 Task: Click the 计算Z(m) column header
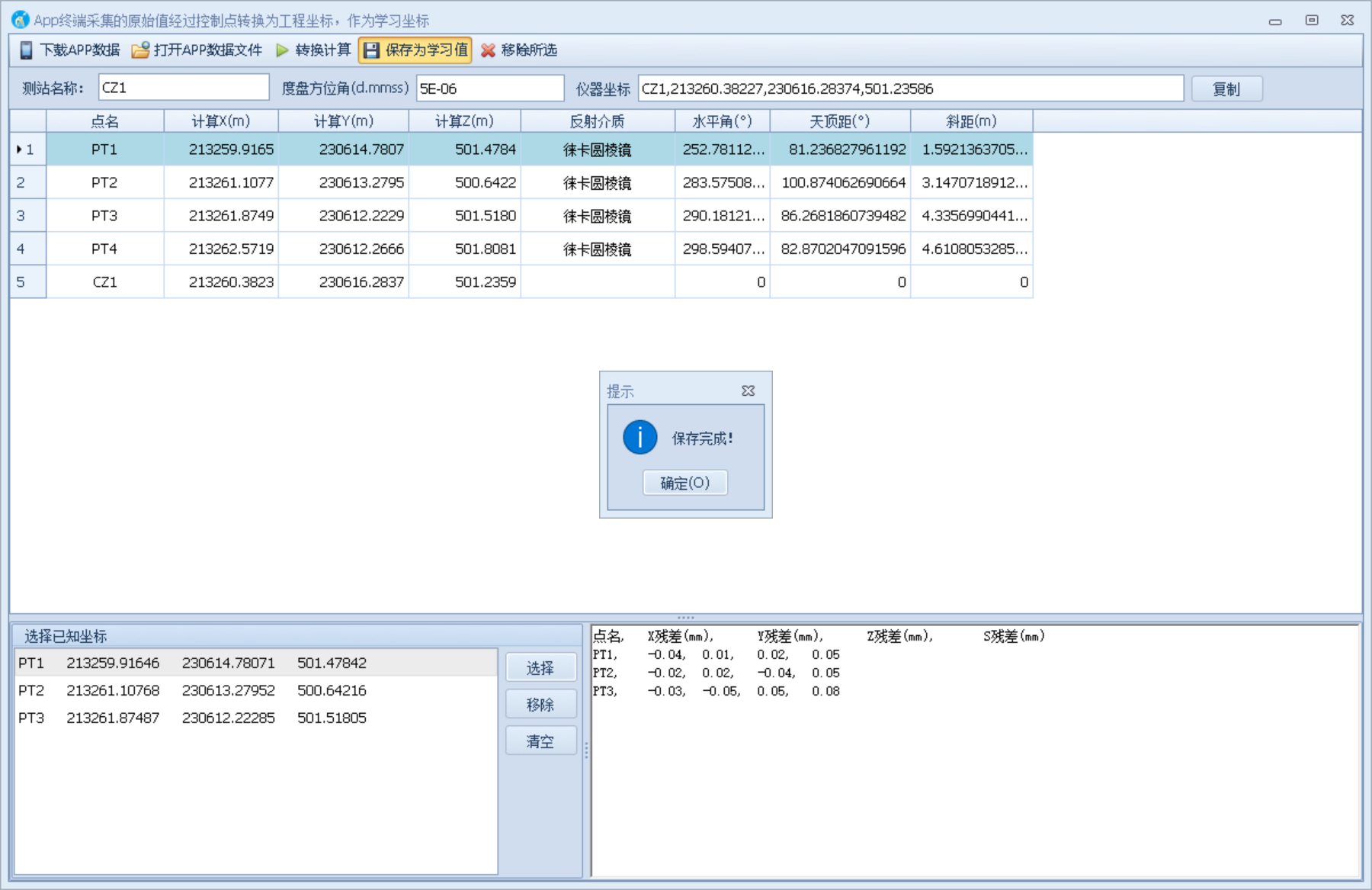click(465, 121)
